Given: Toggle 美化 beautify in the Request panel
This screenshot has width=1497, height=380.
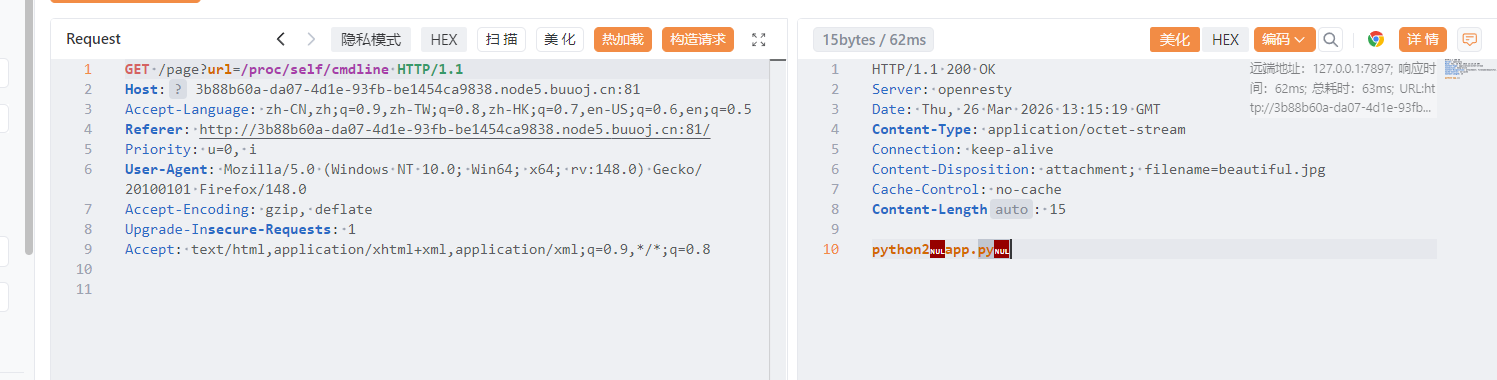Looking at the screenshot, I should (560, 39).
